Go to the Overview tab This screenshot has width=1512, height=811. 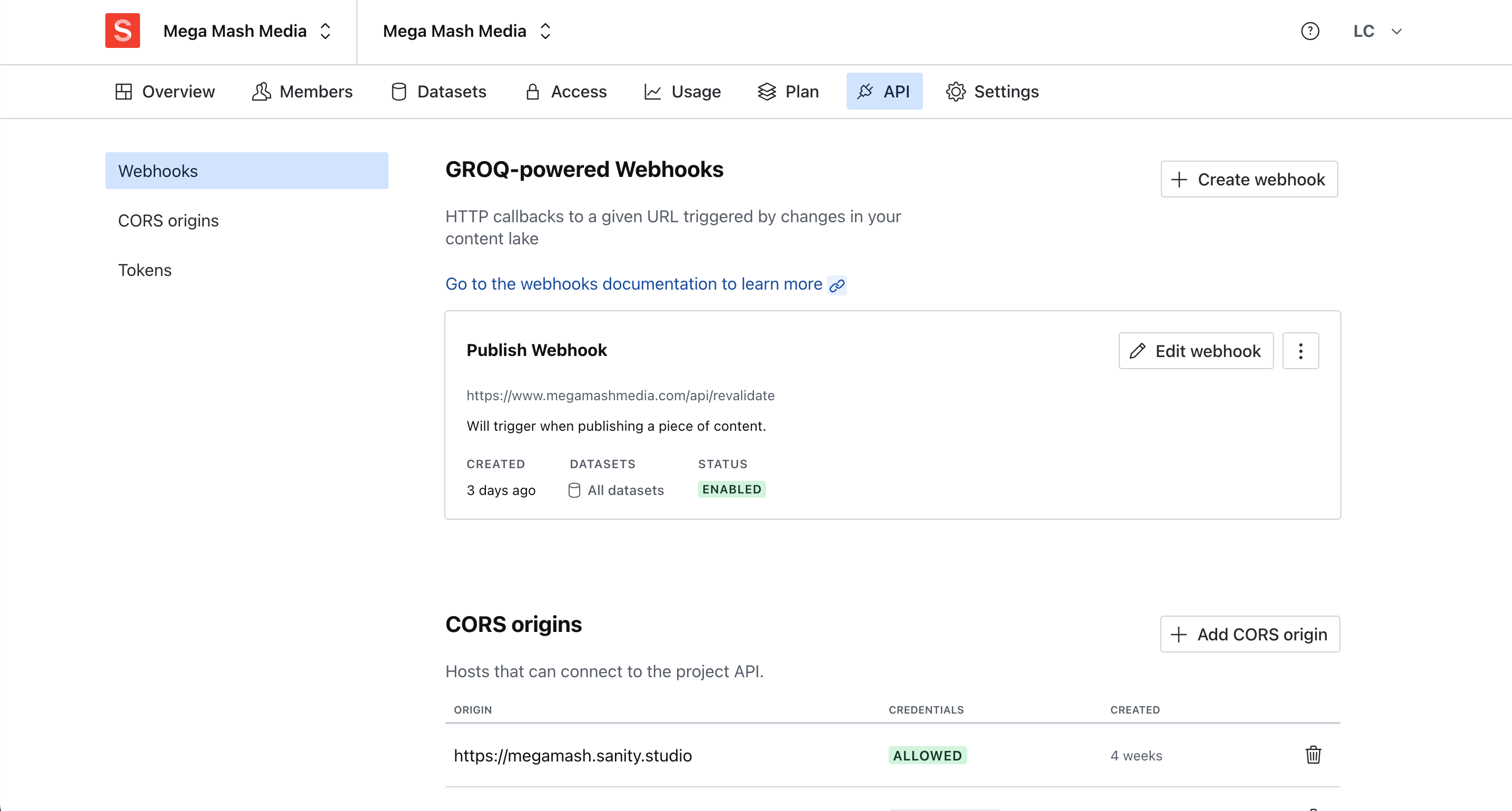(165, 92)
